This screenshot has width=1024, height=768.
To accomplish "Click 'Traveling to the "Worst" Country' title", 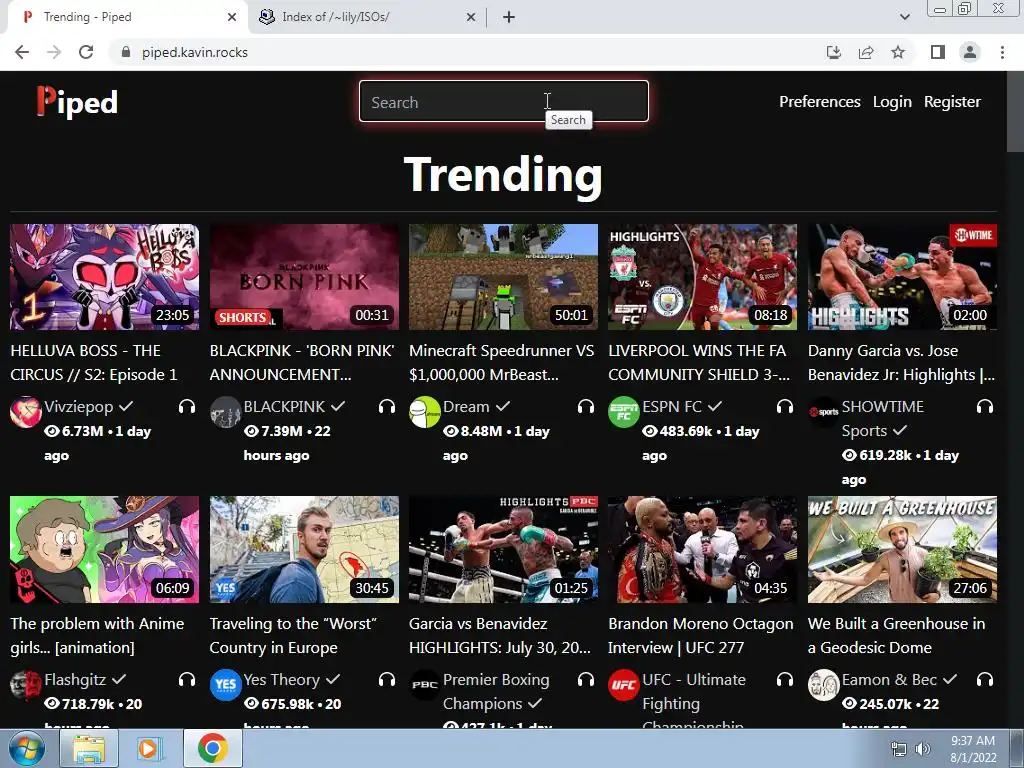I will [293, 635].
